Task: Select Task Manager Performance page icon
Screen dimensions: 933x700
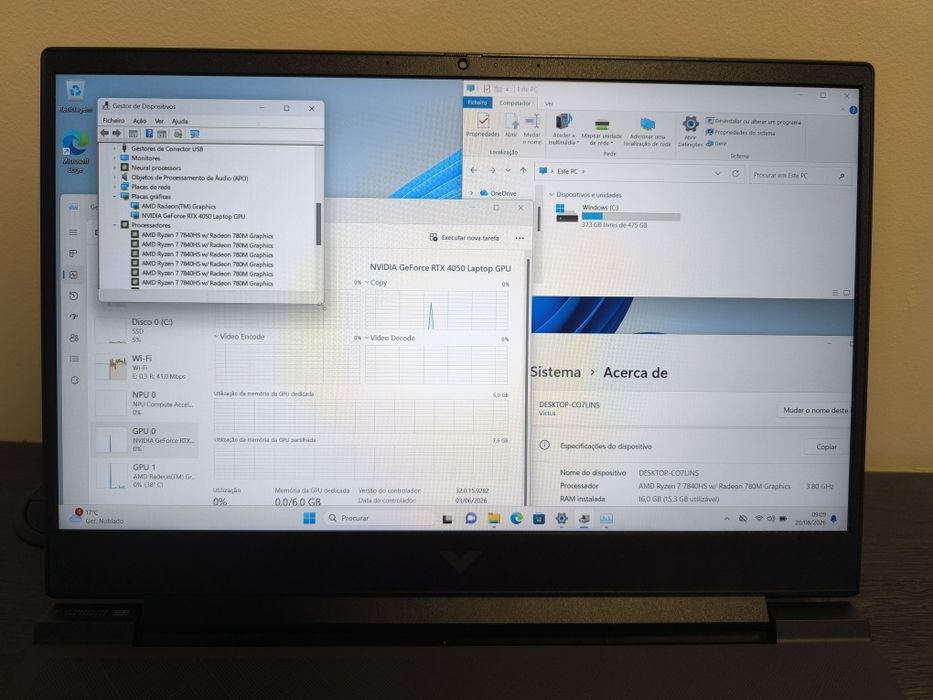Action: point(73,275)
